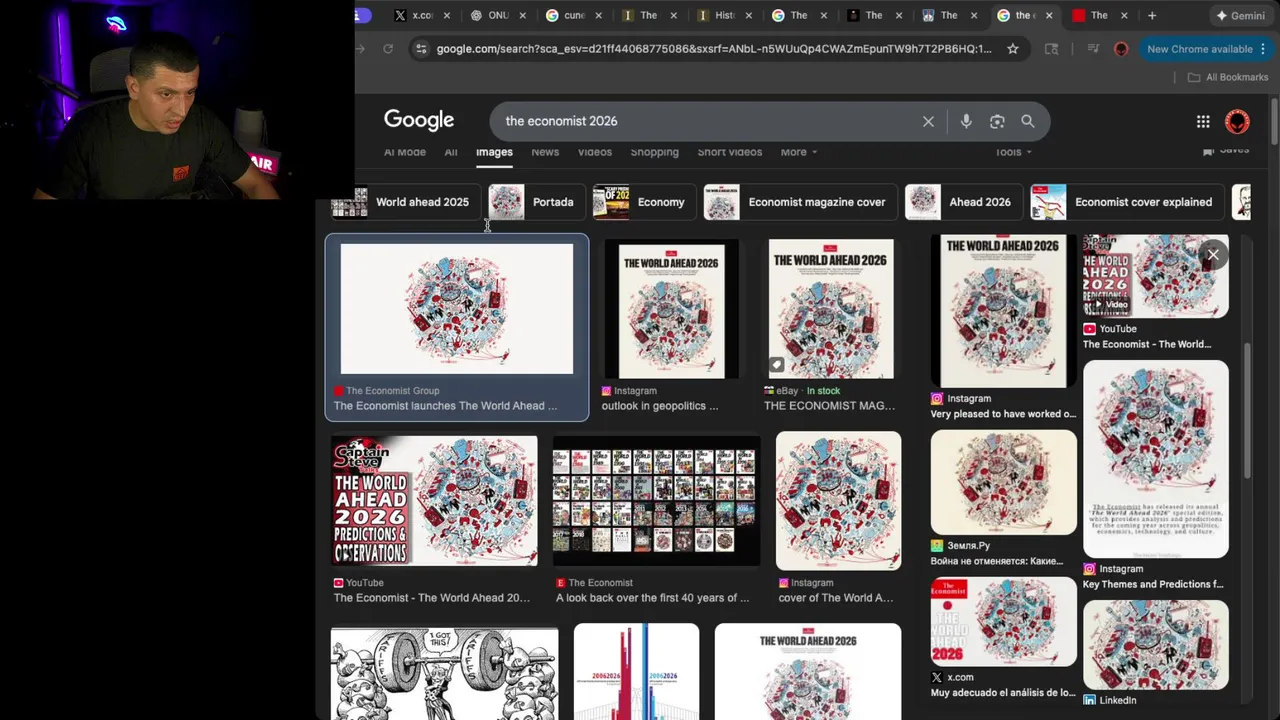Open 'The Economist launches The World Ahead' link
The width and height of the screenshot is (1280, 720).
point(445,406)
